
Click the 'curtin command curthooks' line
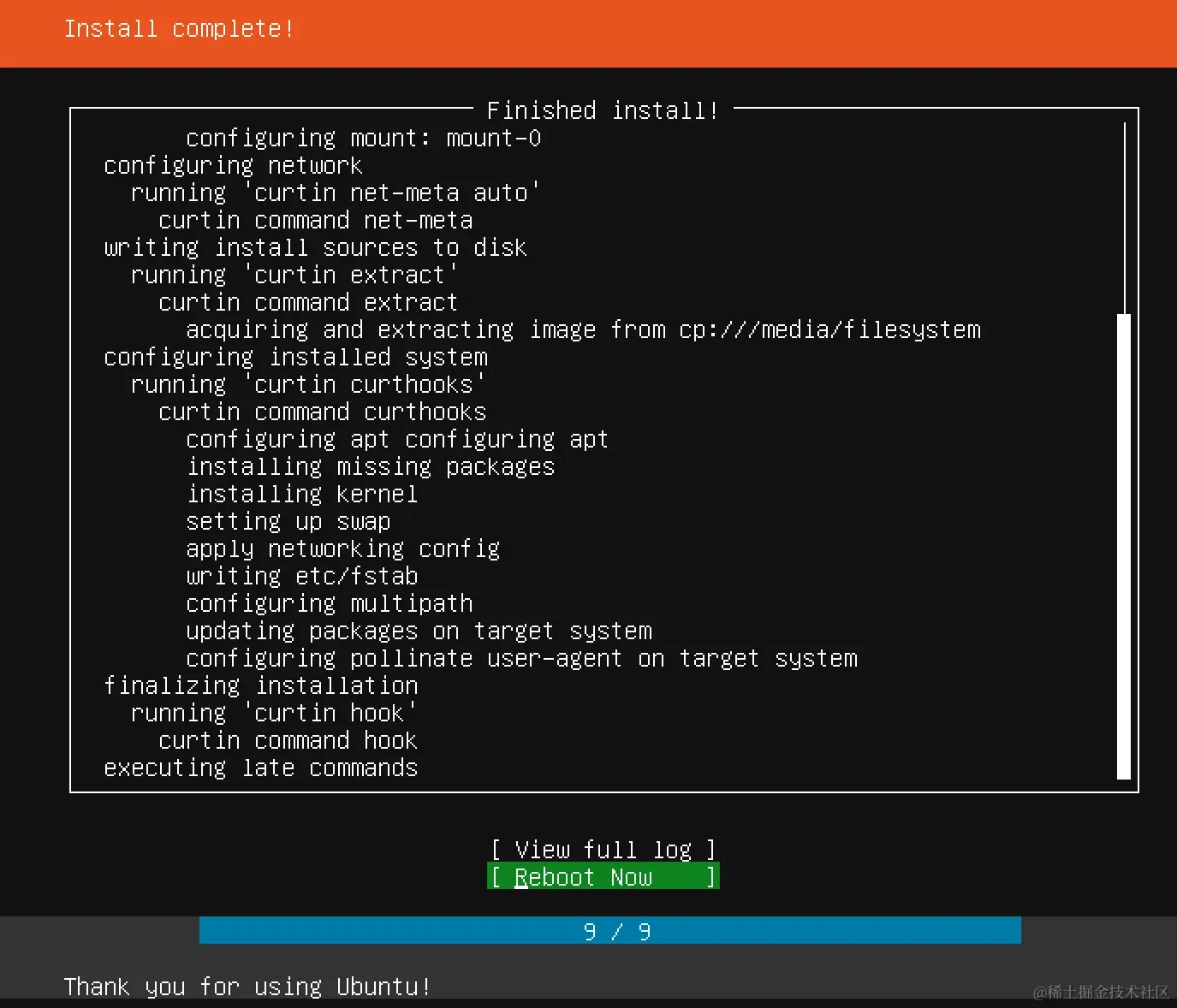coord(323,412)
